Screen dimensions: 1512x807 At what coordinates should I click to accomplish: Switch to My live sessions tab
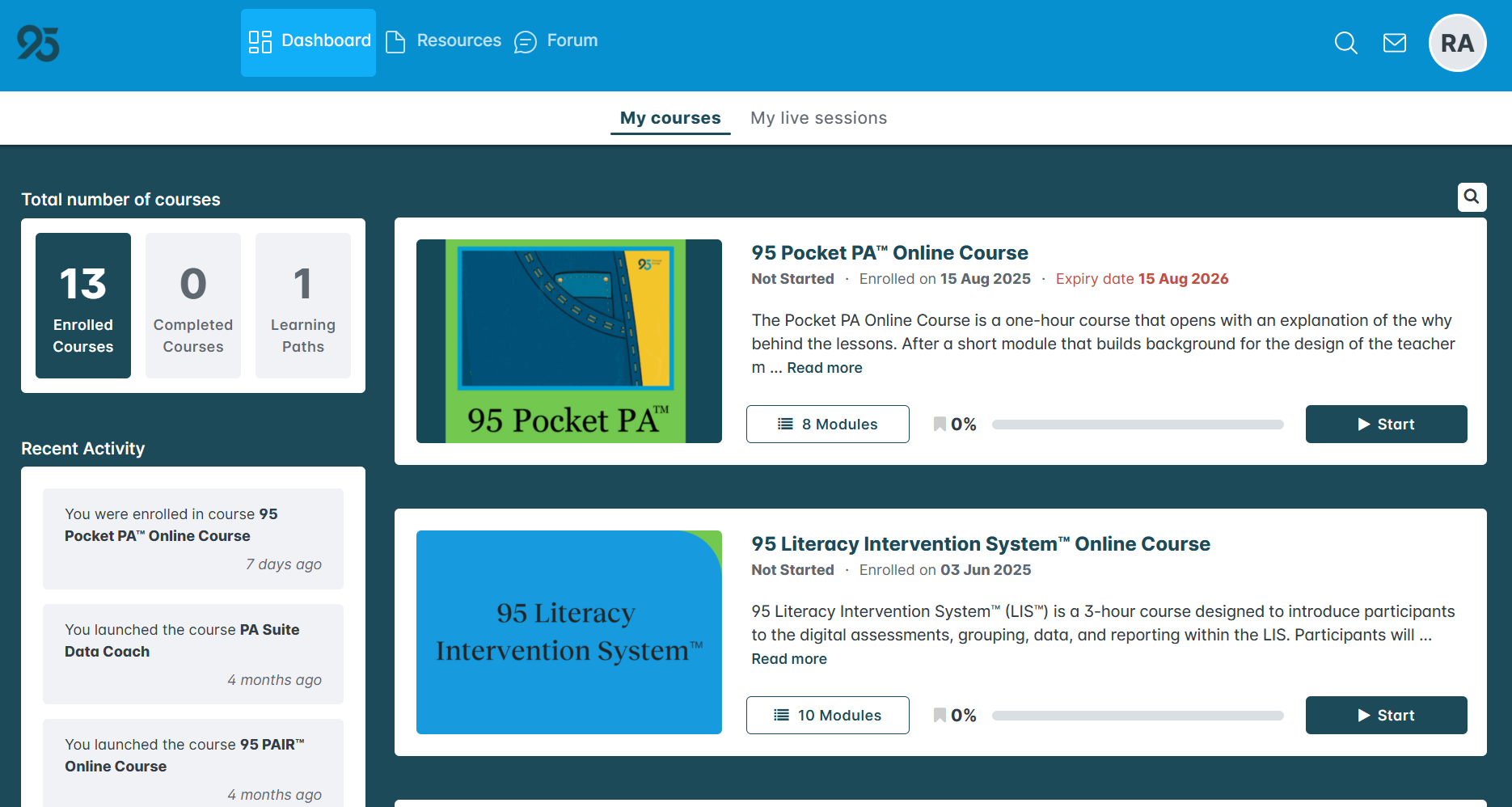[818, 118]
